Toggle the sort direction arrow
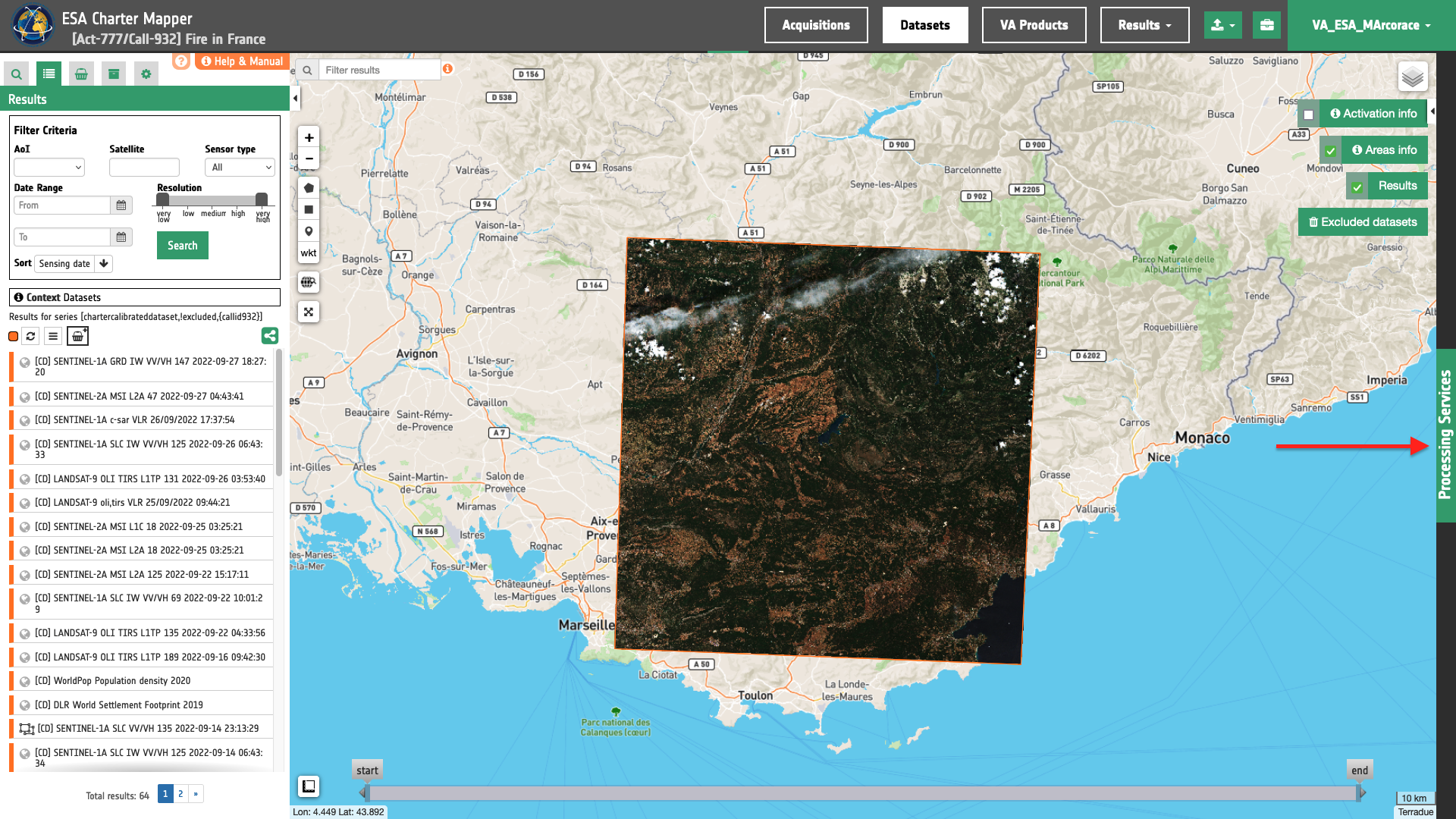This screenshot has height=819, width=1456. (104, 264)
